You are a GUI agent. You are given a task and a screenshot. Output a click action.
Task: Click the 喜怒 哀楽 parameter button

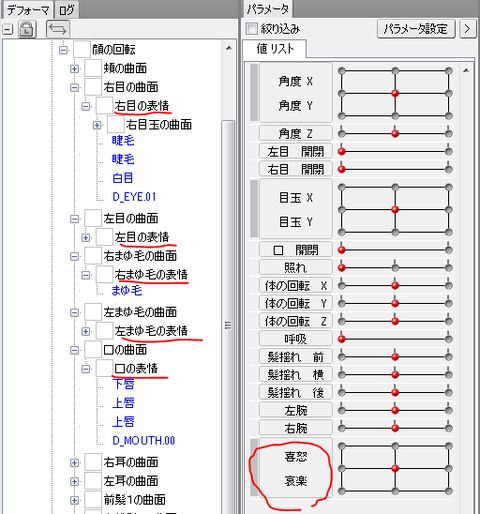coord(296,468)
